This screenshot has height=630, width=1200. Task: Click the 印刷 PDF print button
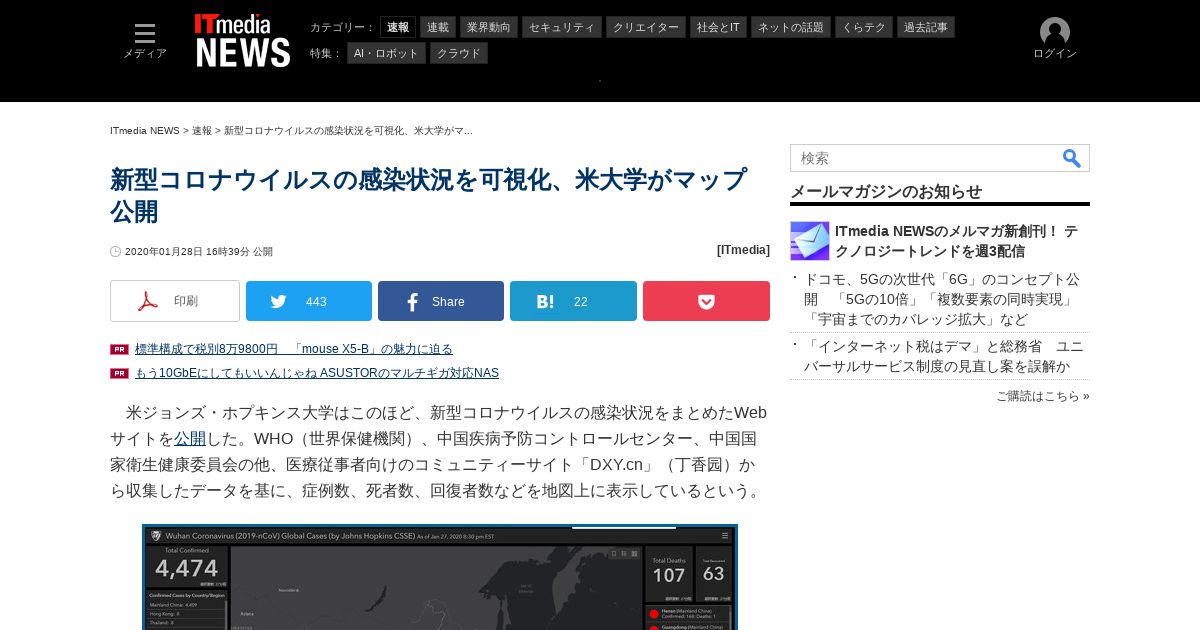175,301
